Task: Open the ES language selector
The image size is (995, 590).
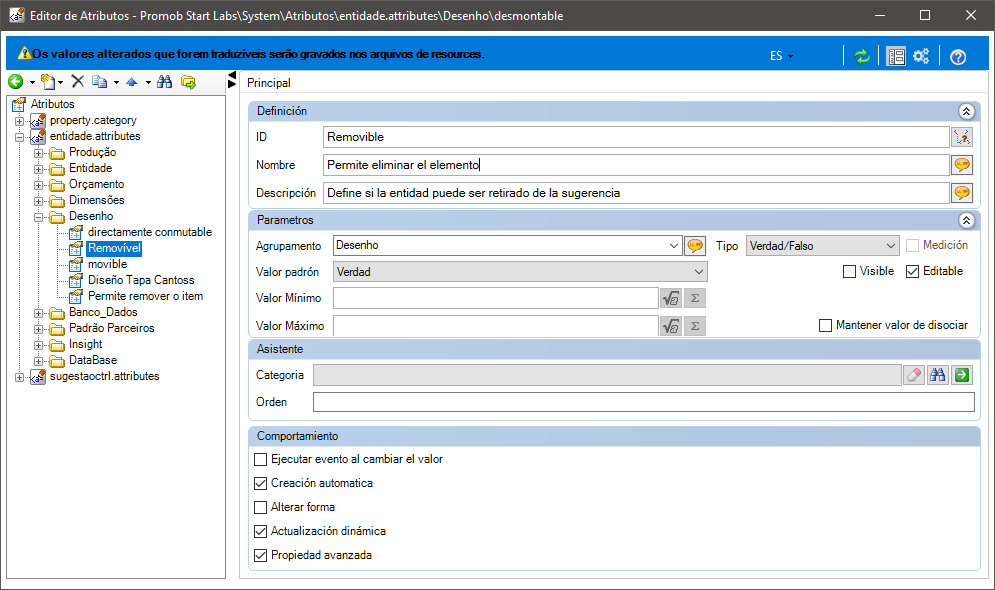Action: coord(781,56)
